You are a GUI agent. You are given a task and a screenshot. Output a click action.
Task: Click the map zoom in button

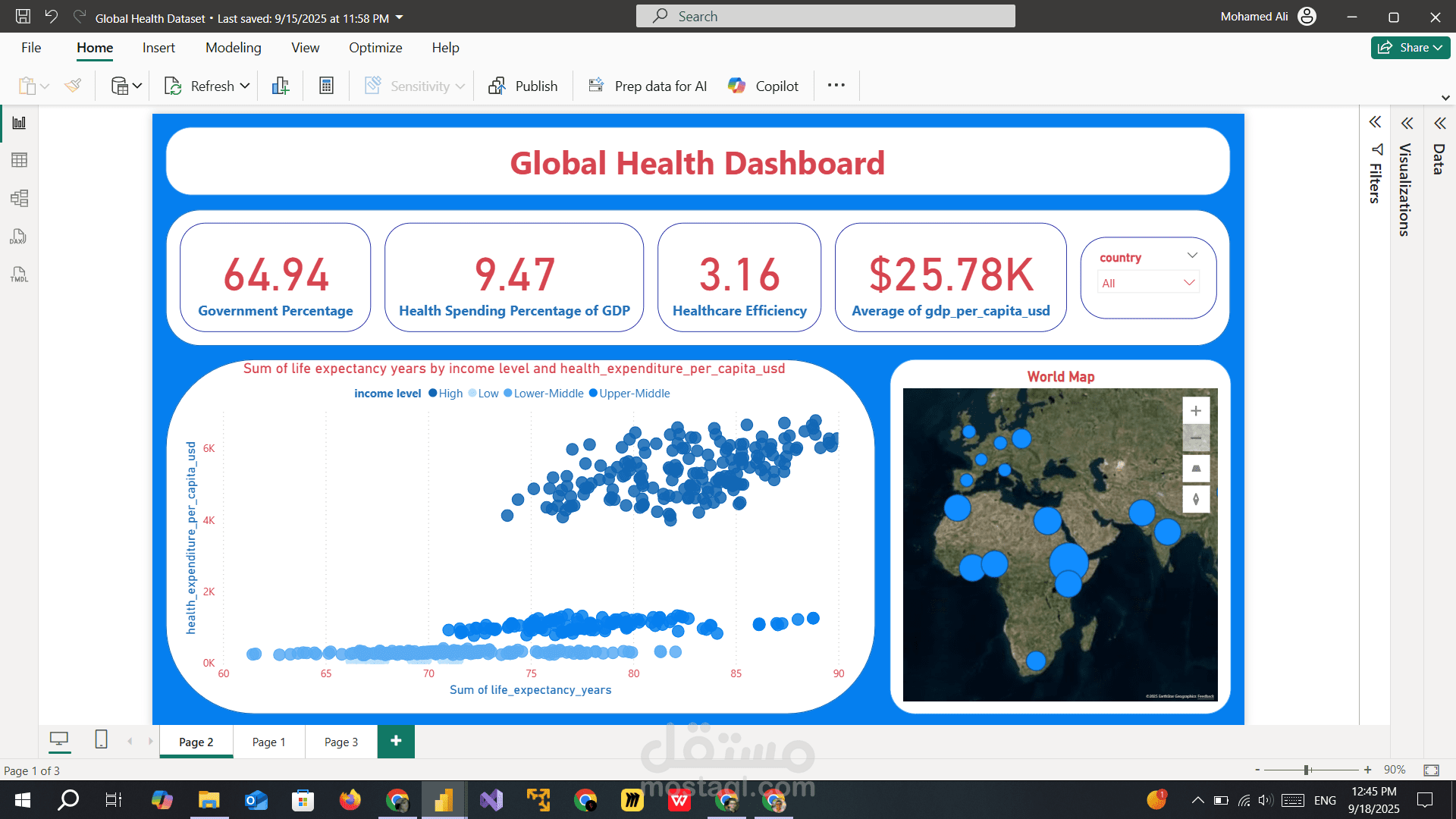tap(1195, 411)
